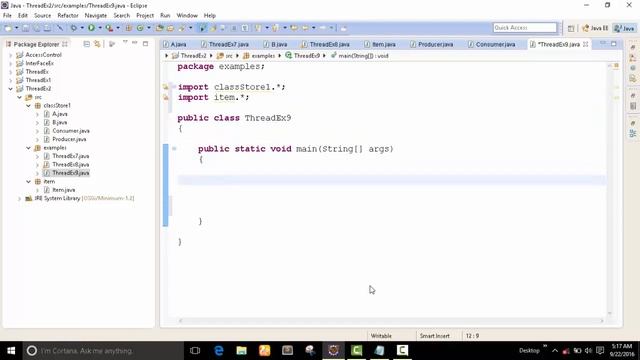The image size is (640, 360).
Task: Switch to the Consumer.java editor tab
Action: coord(491,44)
